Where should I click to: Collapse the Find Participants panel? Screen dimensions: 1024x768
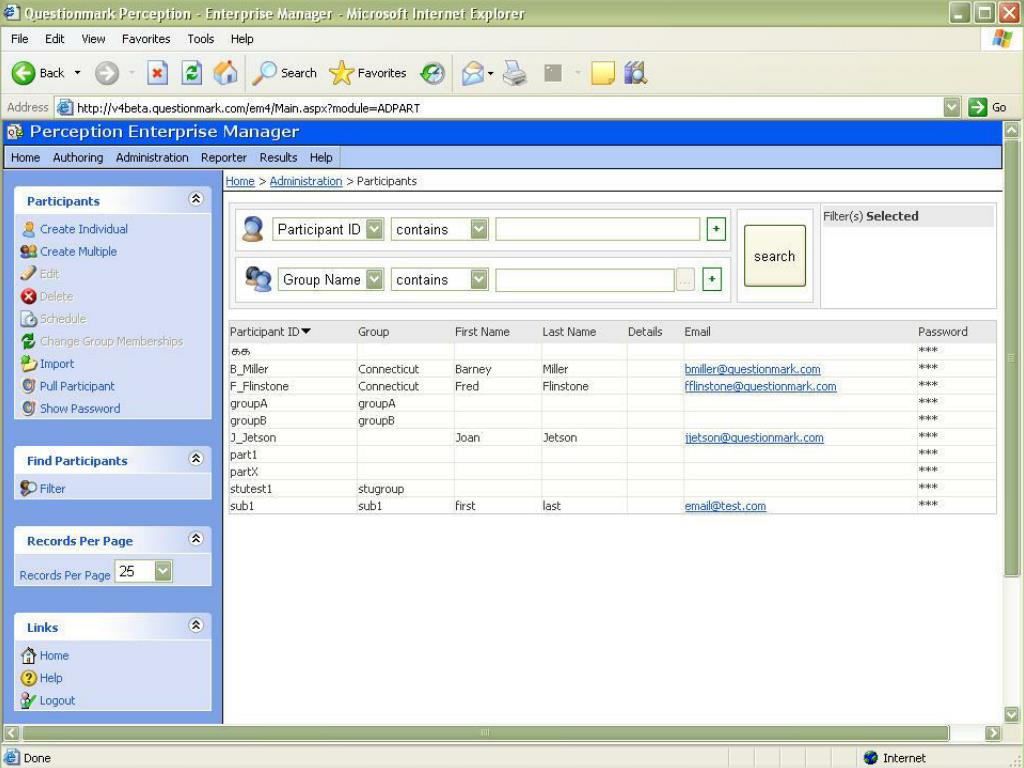[x=195, y=458]
